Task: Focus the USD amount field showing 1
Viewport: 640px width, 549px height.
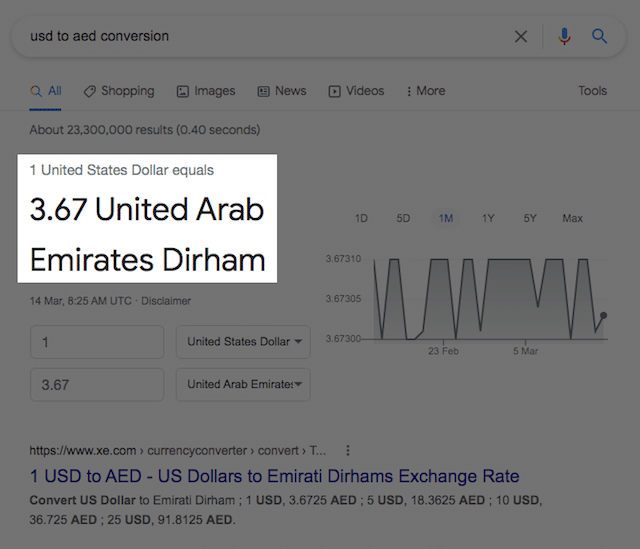Action: (97, 342)
